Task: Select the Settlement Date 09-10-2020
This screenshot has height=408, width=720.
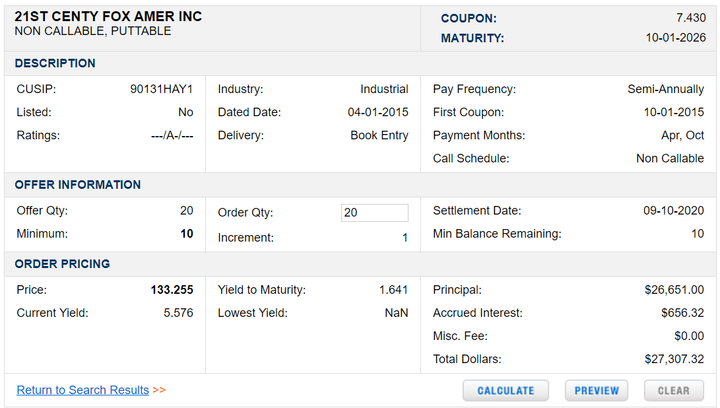Action: [x=673, y=211]
